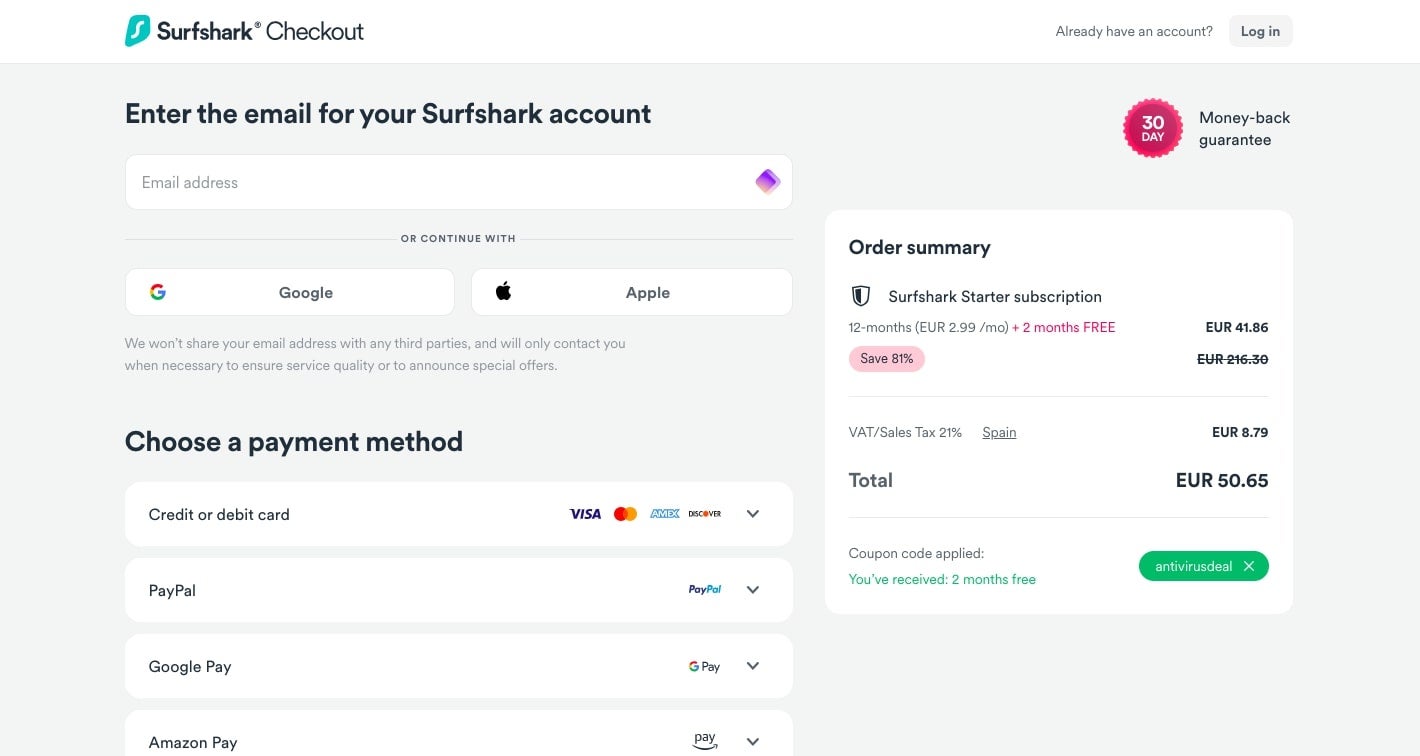Click the Google logo icon
The width and height of the screenshot is (1420, 756).
coord(158,292)
